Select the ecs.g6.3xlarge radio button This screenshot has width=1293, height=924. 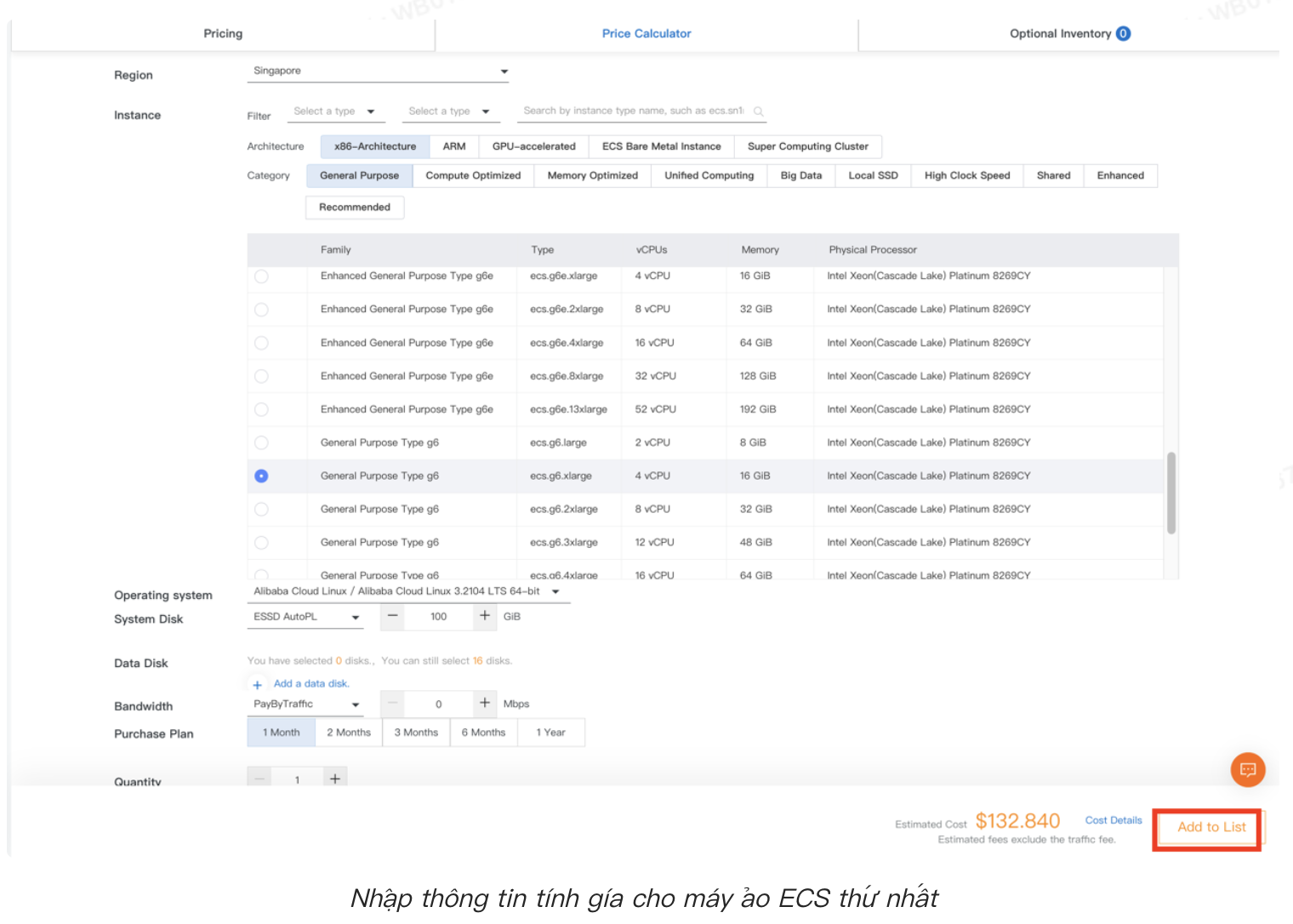pyautogui.click(x=261, y=542)
